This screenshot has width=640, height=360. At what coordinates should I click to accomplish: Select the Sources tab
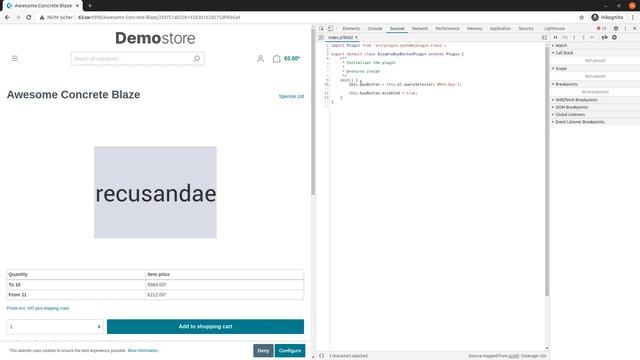pos(397,29)
